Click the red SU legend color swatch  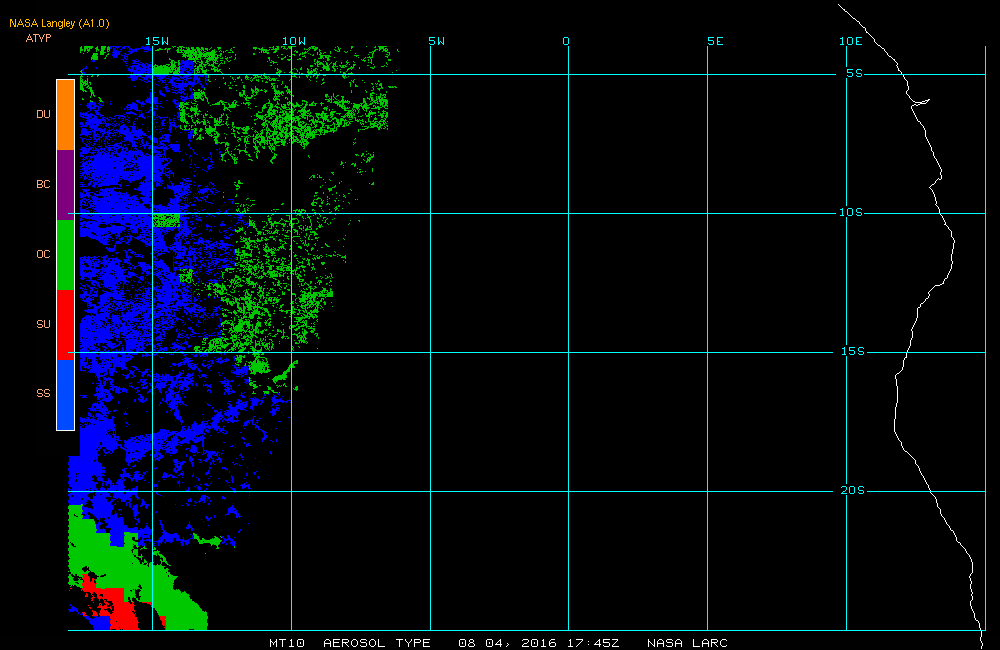coord(66,325)
